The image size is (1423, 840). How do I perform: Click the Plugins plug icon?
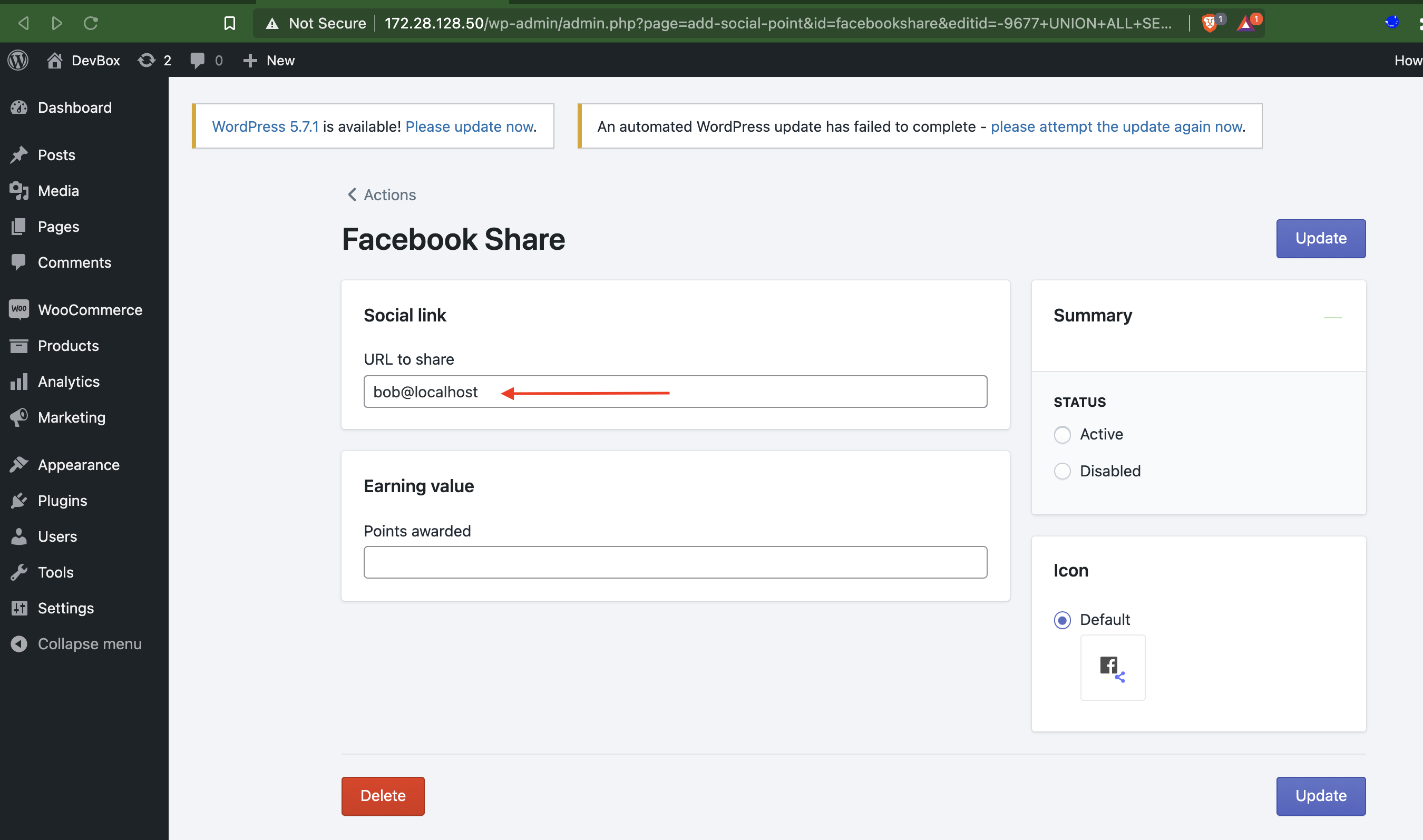point(18,501)
